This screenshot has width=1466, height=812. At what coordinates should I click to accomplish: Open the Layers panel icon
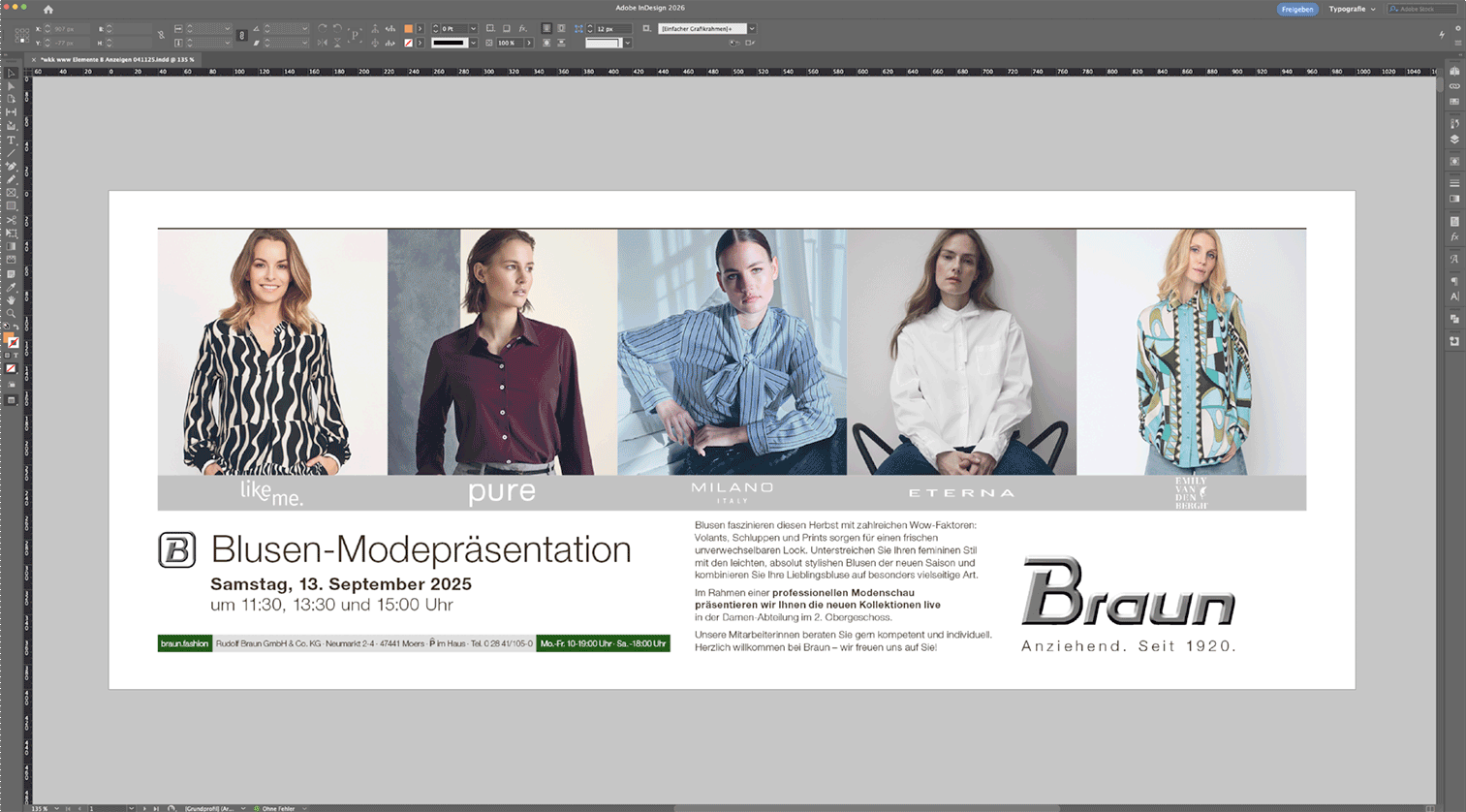(1454, 140)
